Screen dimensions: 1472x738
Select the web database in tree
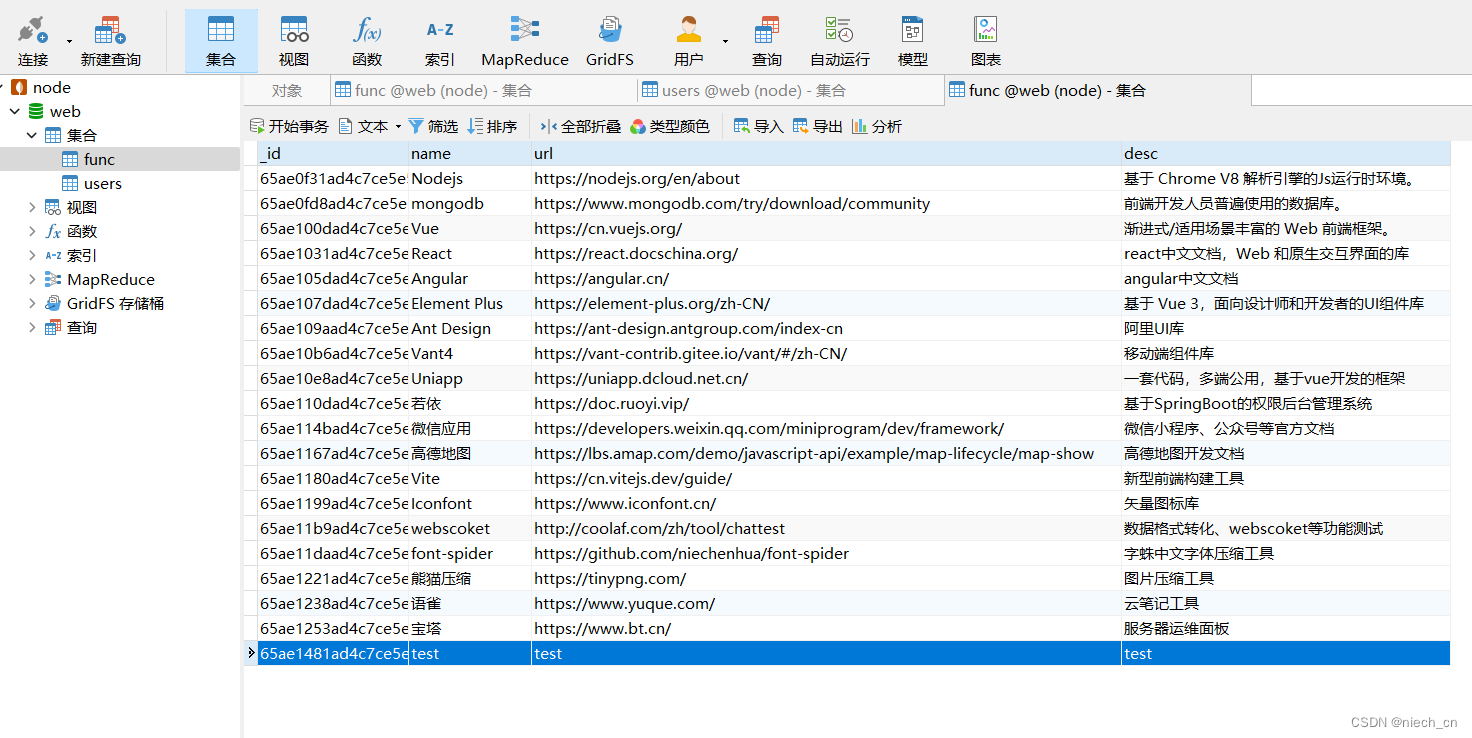pyautogui.click(x=65, y=111)
